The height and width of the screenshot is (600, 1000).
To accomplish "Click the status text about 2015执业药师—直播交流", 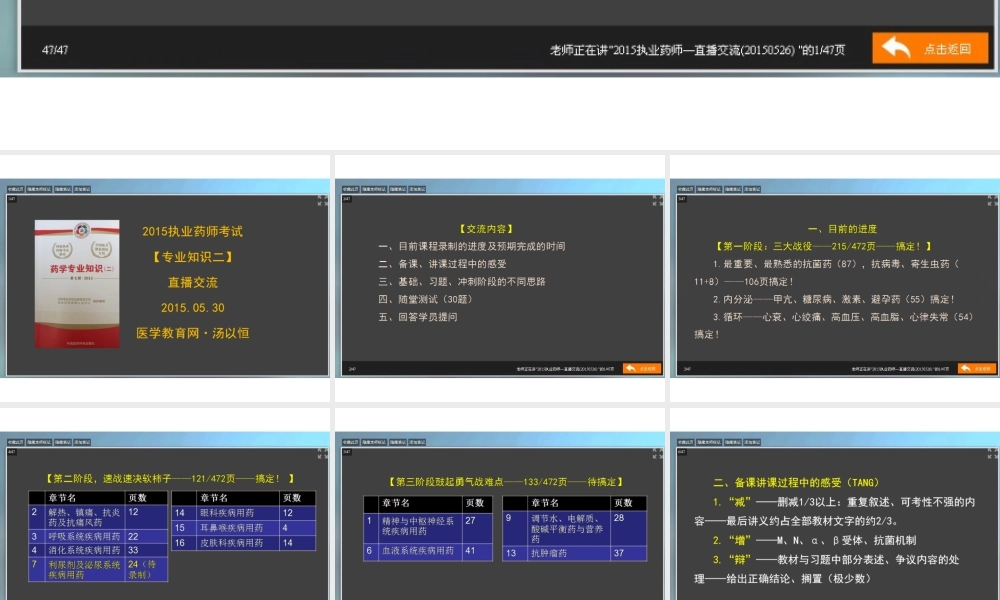I will point(697,50).
